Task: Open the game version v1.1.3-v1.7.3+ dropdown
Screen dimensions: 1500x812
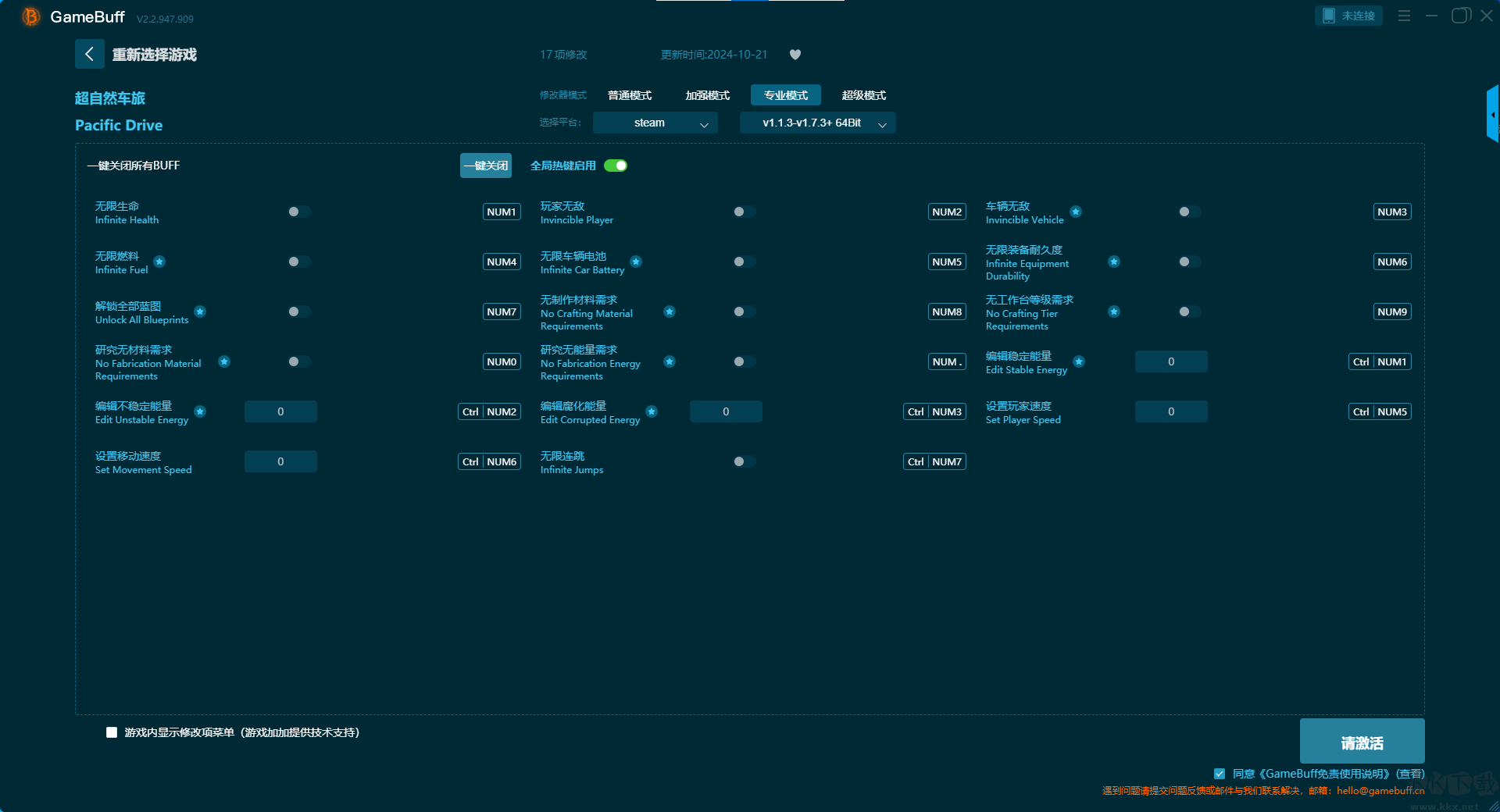Action: [x=817, y=123]
